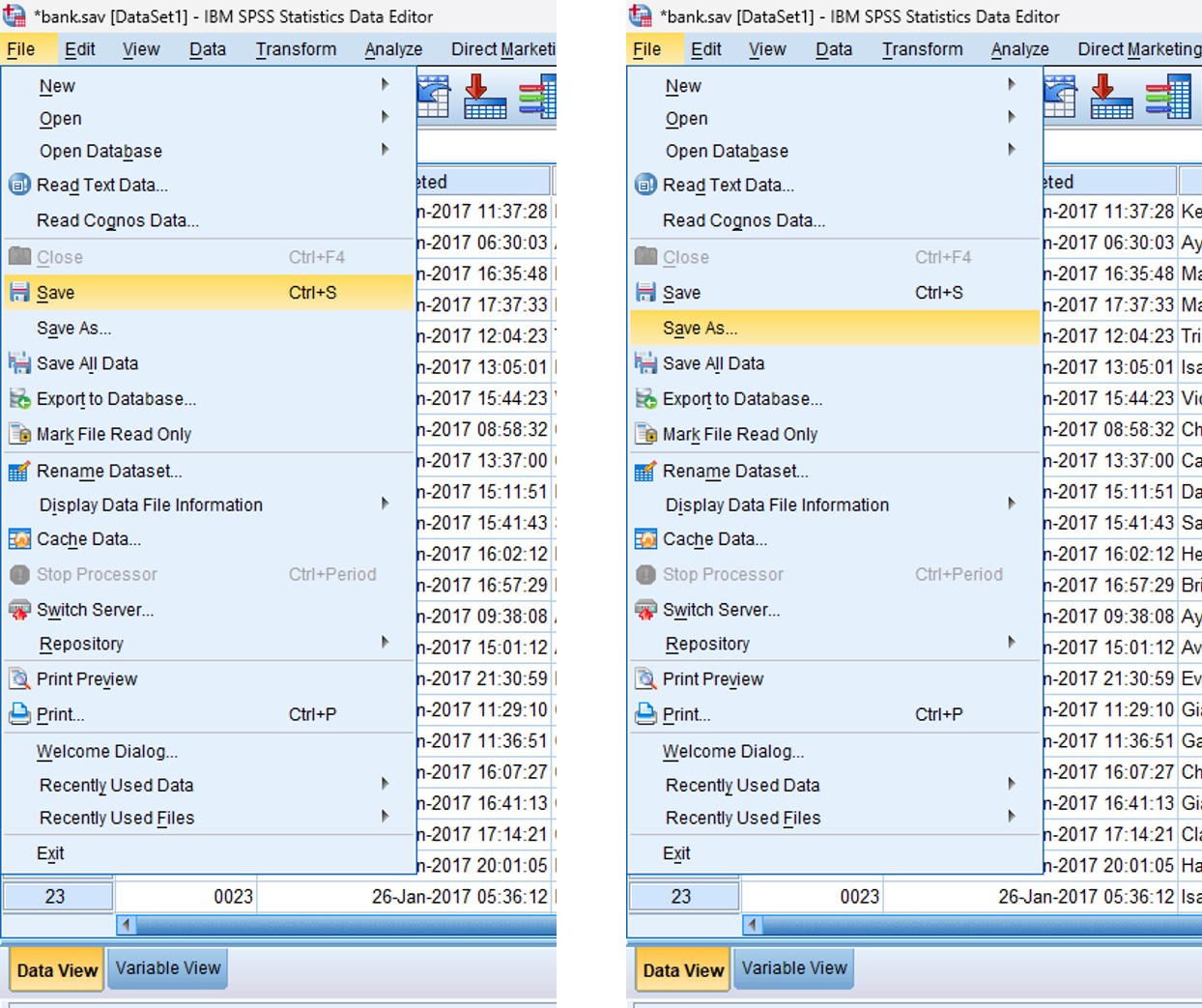
Task: Expand Recently Used Files arrow, right window
Action: click(1011, 817)
